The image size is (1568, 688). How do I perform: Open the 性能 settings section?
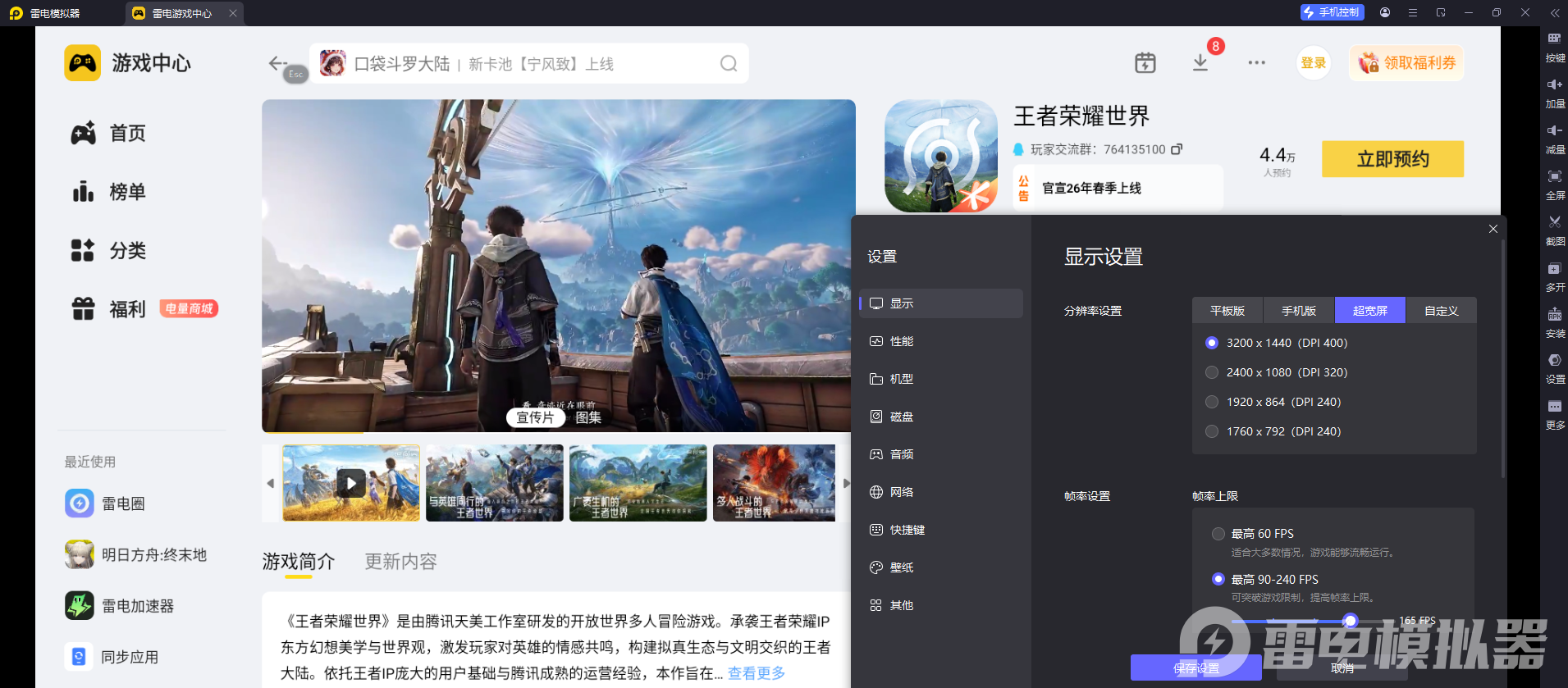pos(941,341)
